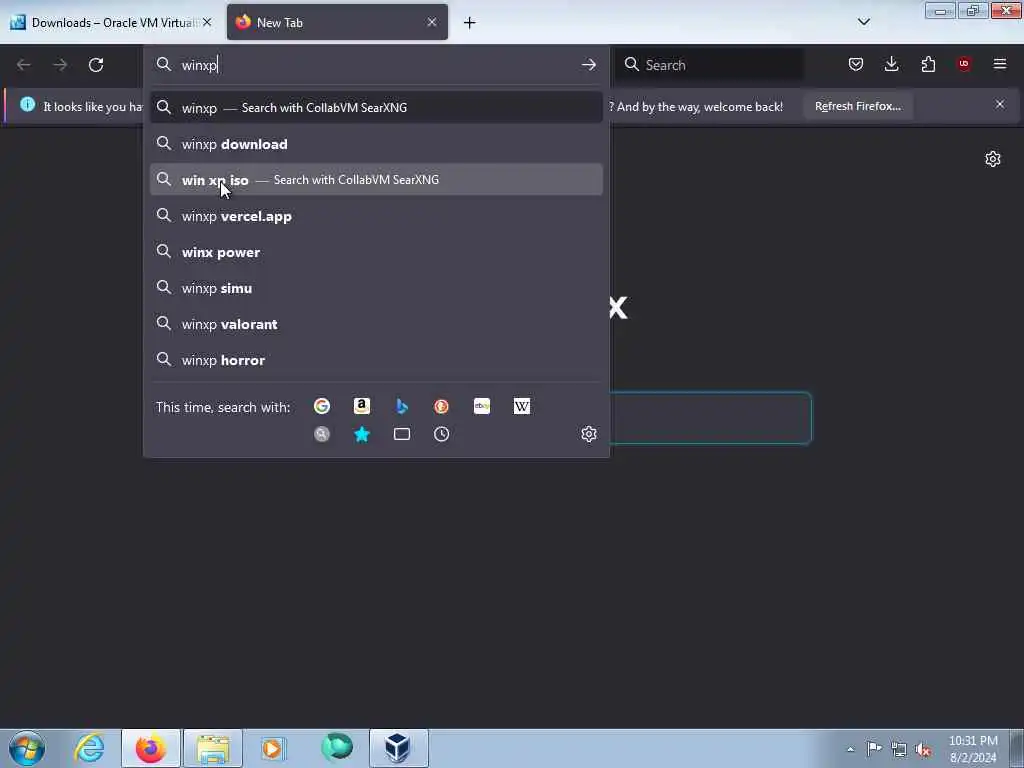Search bookmarks with star icon

(x=362, y=434)
